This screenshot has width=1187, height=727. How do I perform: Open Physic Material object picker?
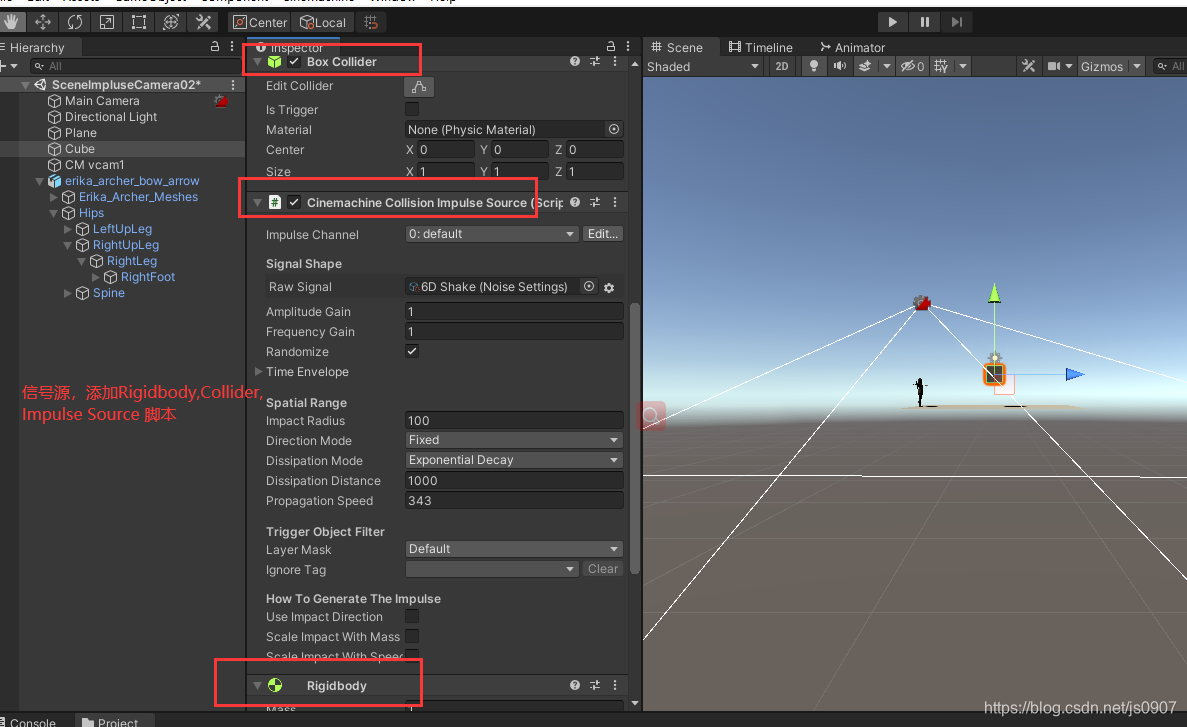(x=614, y=129)
